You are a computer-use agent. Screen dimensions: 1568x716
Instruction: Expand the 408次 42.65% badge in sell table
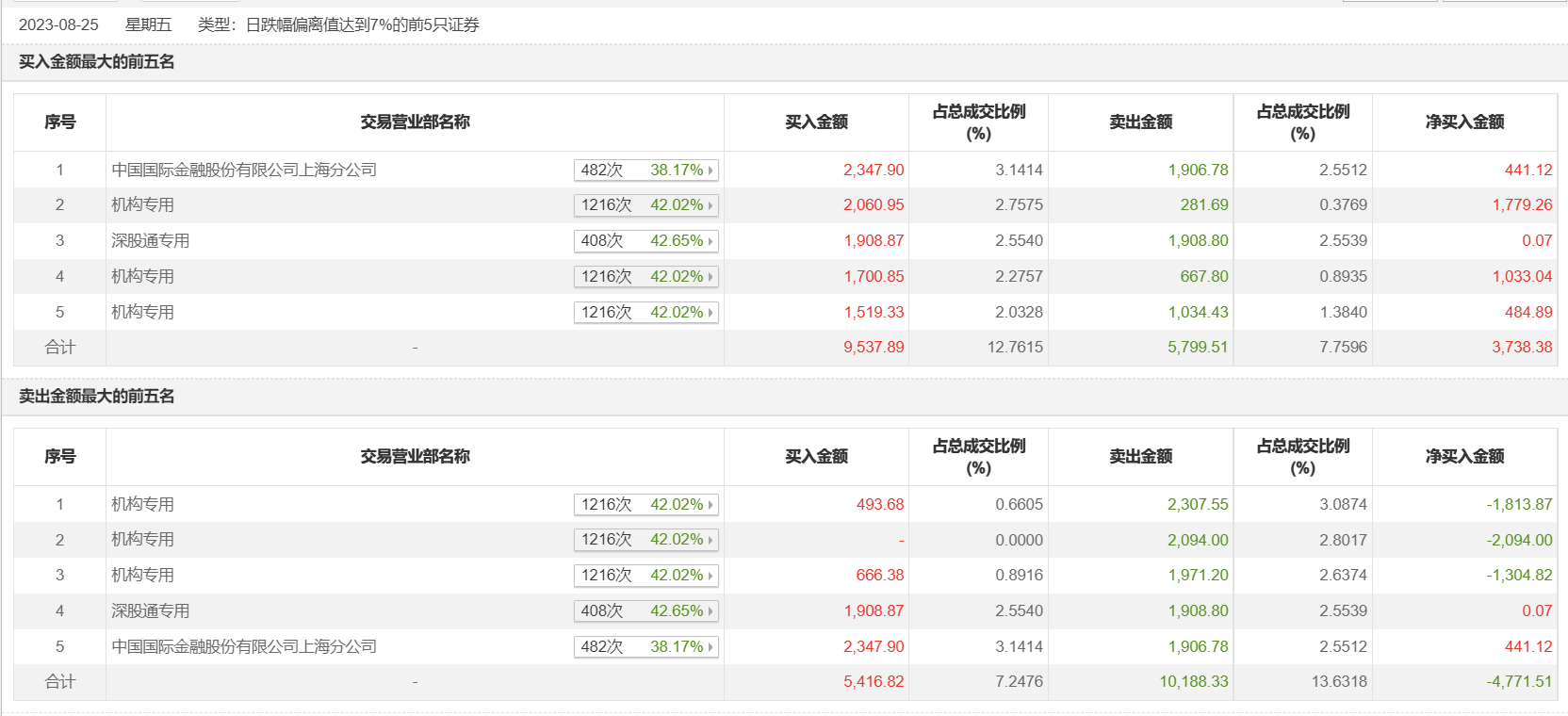click(x=645, y=610)
